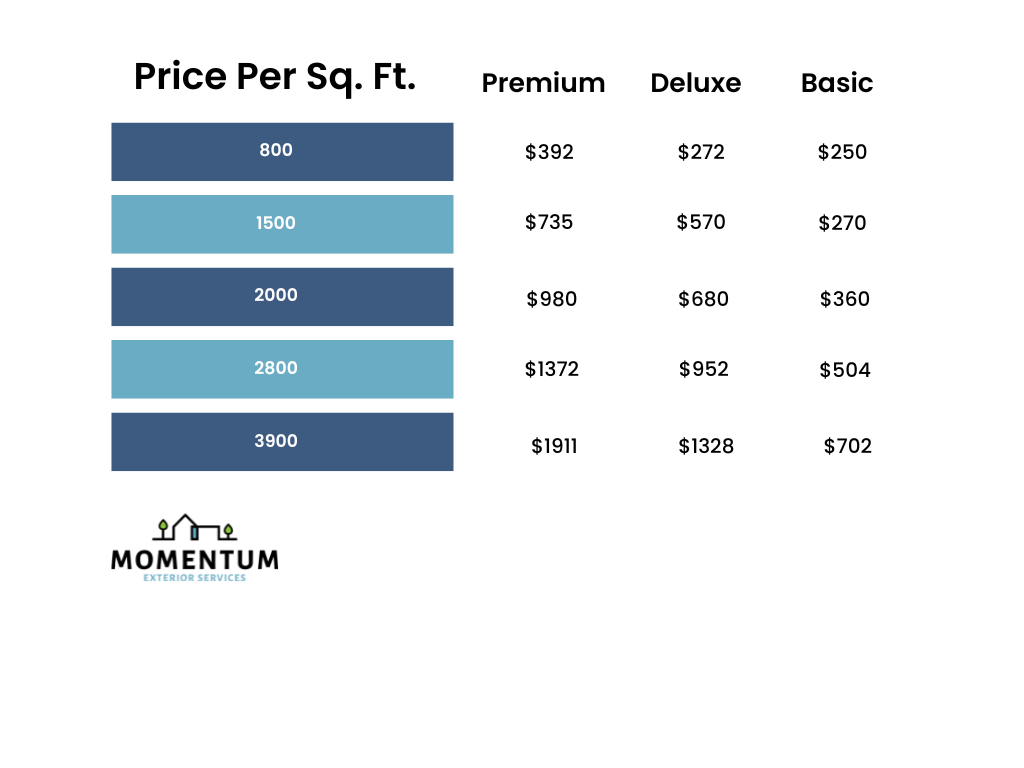
Task: Select the 1500 sq. ft. row bar
Action: (282, 224)
